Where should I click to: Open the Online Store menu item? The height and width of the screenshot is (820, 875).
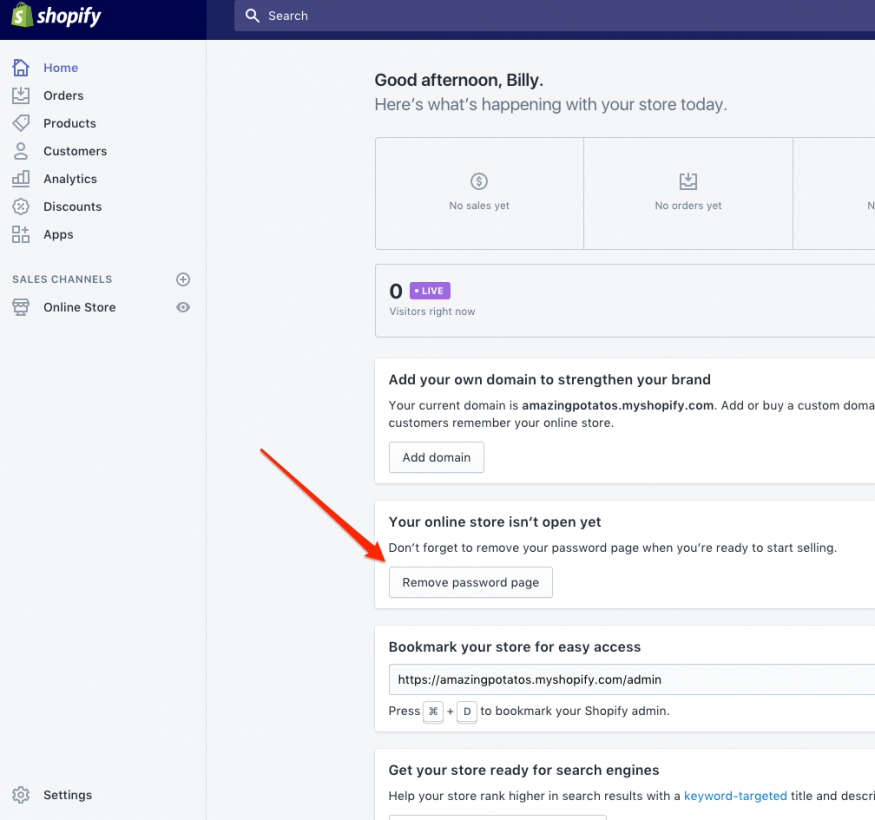pyautogui.click(x=79, y=307)
